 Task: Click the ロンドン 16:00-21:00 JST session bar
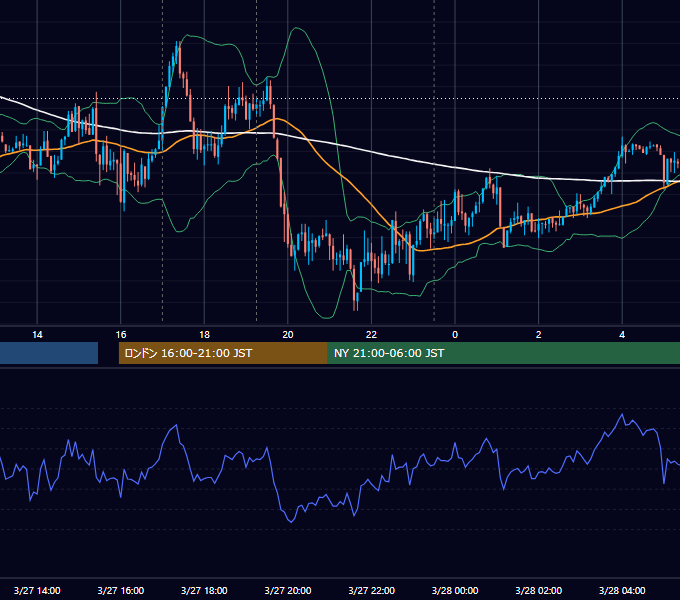[223, 353]
